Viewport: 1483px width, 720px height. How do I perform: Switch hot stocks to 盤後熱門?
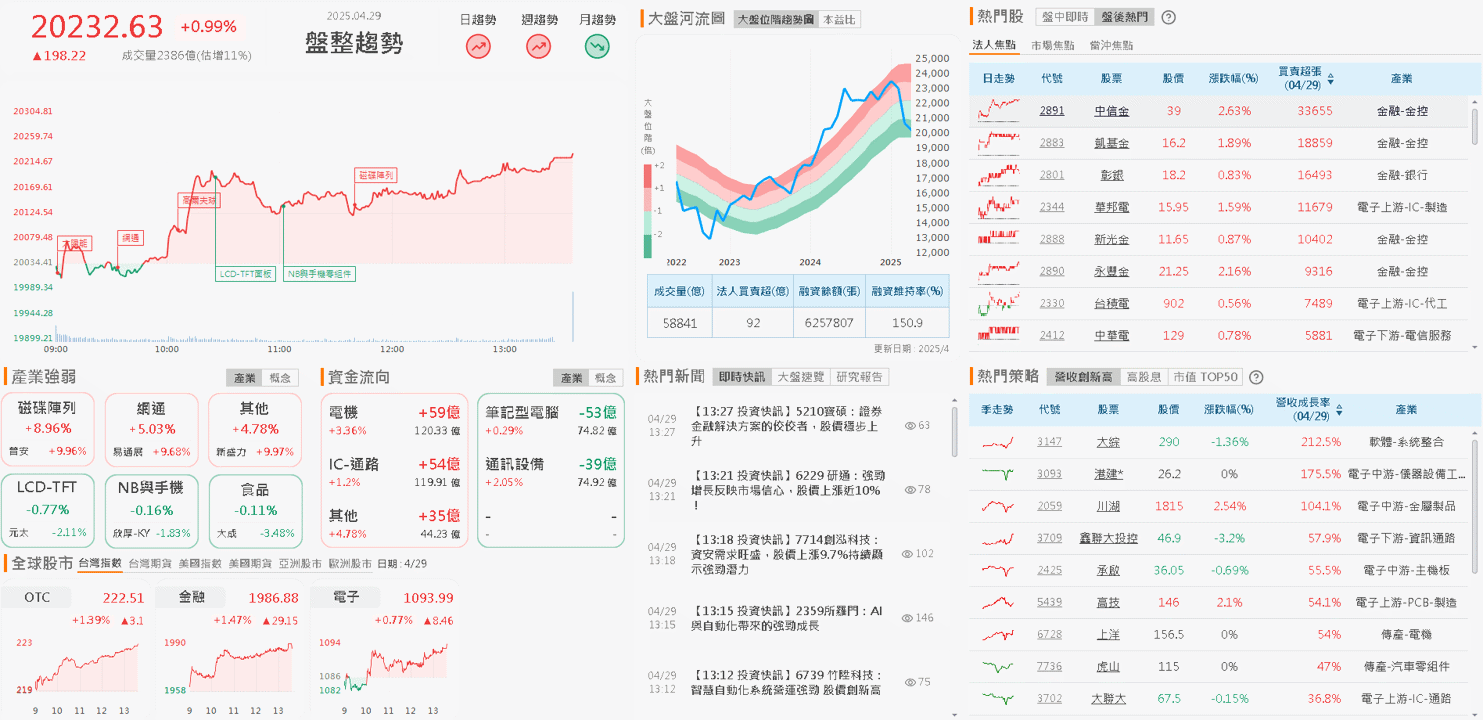tap(1123, 17)
